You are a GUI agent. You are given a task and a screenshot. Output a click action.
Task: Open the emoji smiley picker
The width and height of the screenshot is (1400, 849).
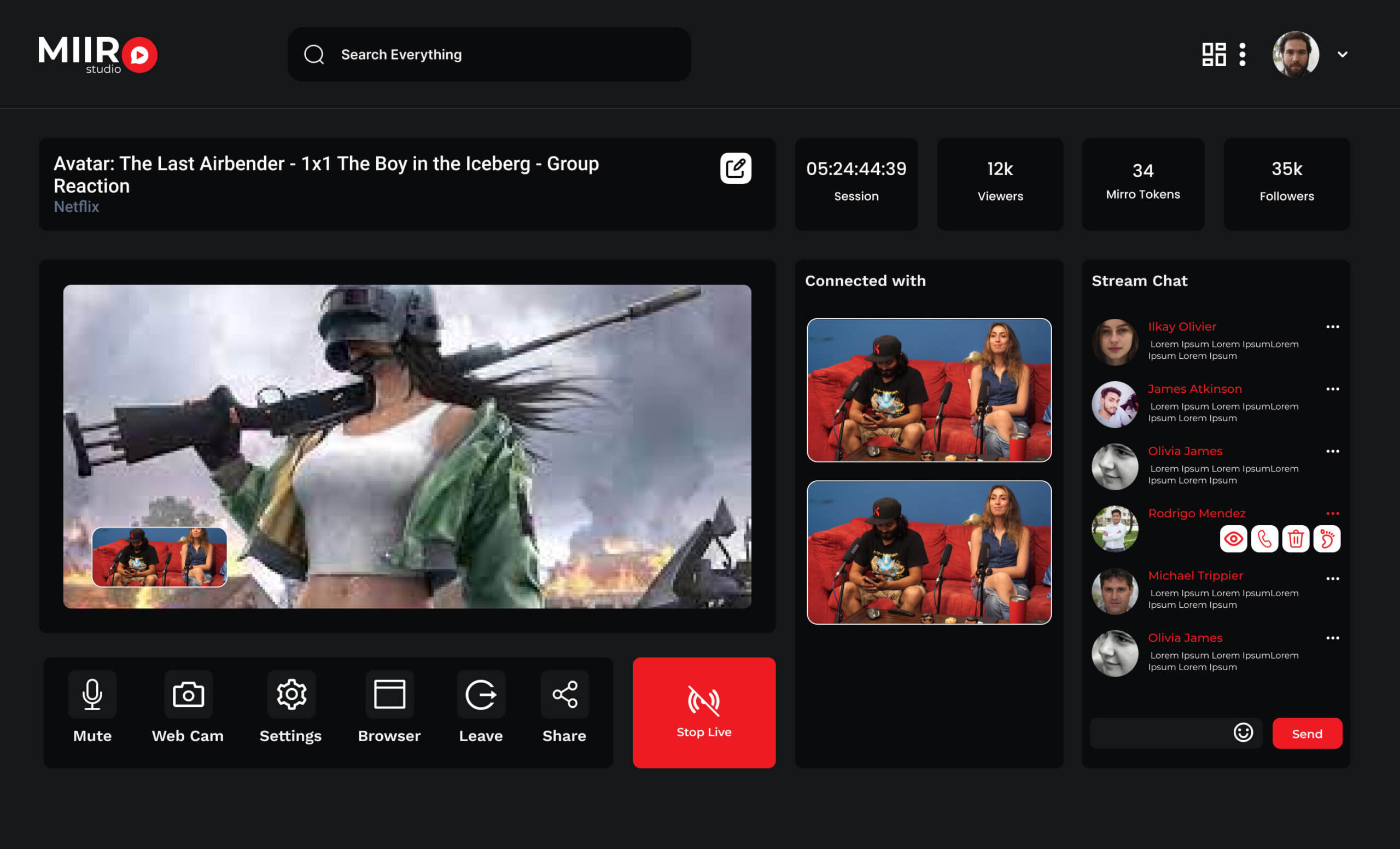[x=1243, y=732]
